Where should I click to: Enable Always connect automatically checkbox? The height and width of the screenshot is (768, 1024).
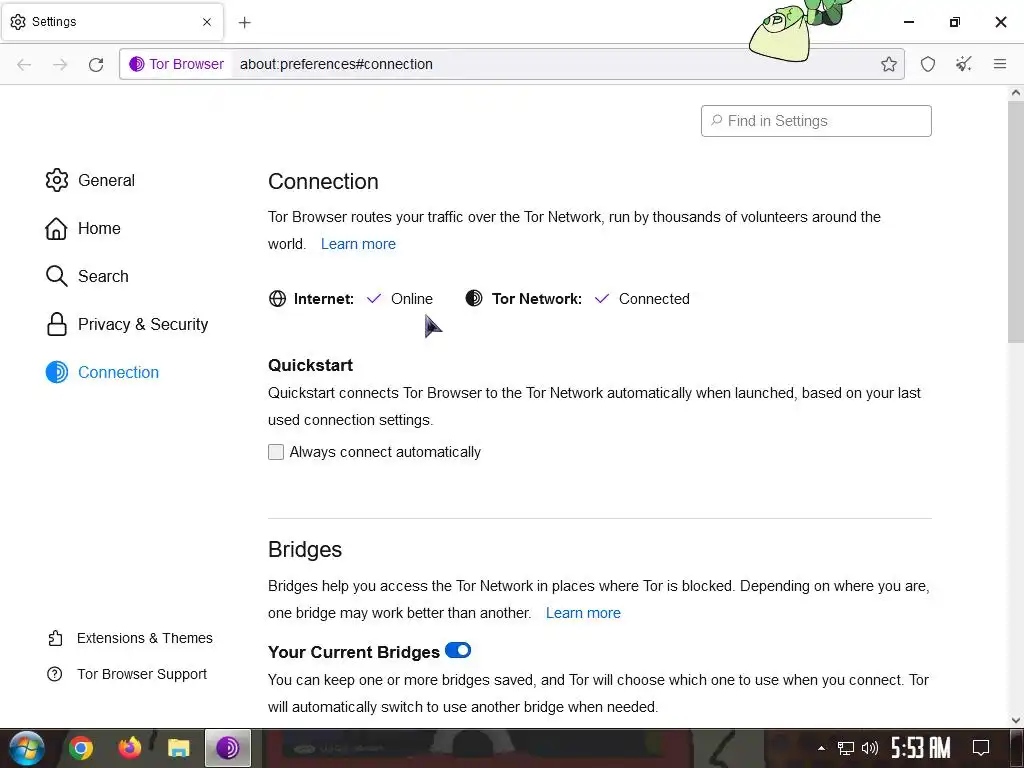point(276,452)
